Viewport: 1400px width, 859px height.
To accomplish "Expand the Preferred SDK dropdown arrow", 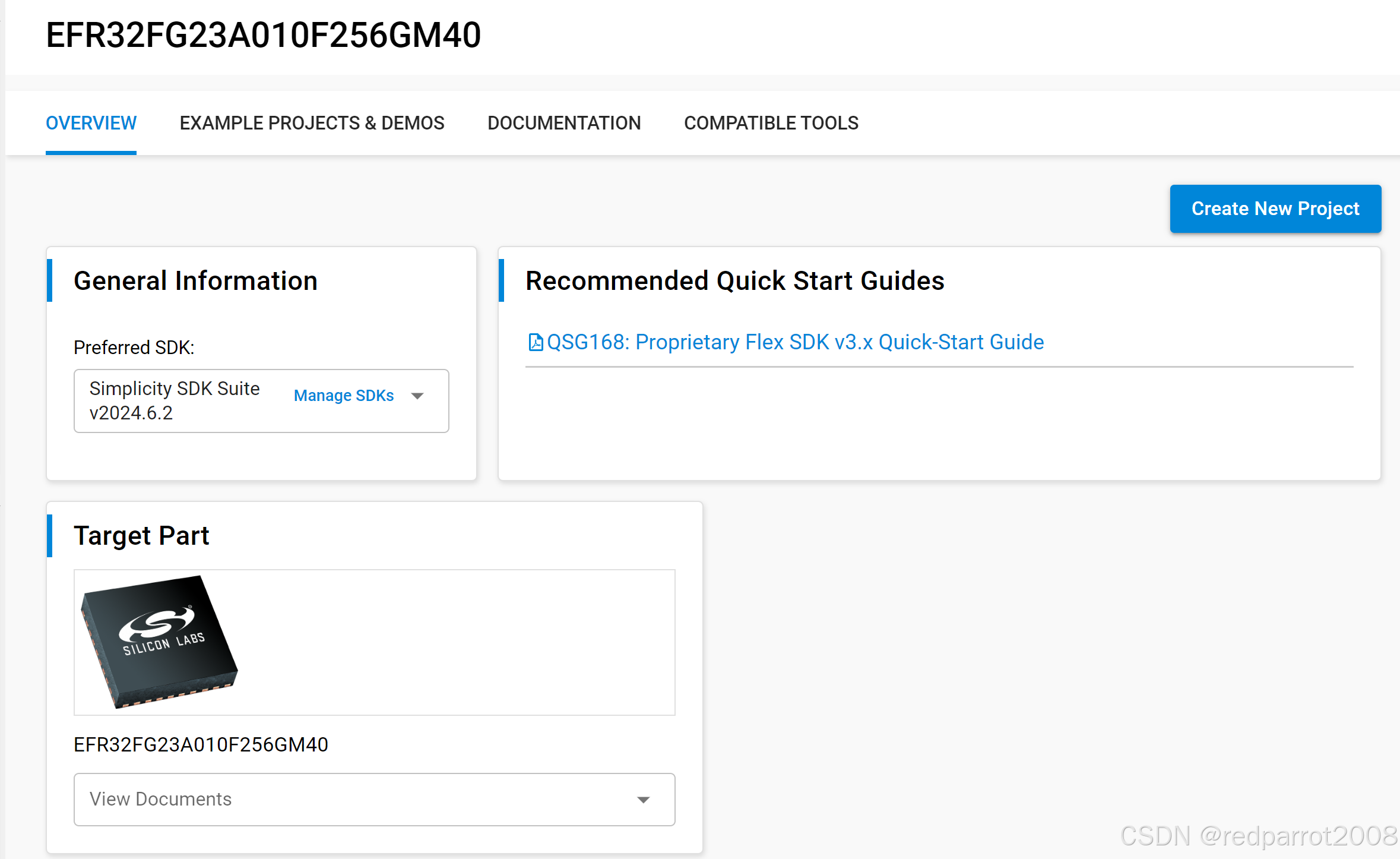I will [x=417, y=396].
